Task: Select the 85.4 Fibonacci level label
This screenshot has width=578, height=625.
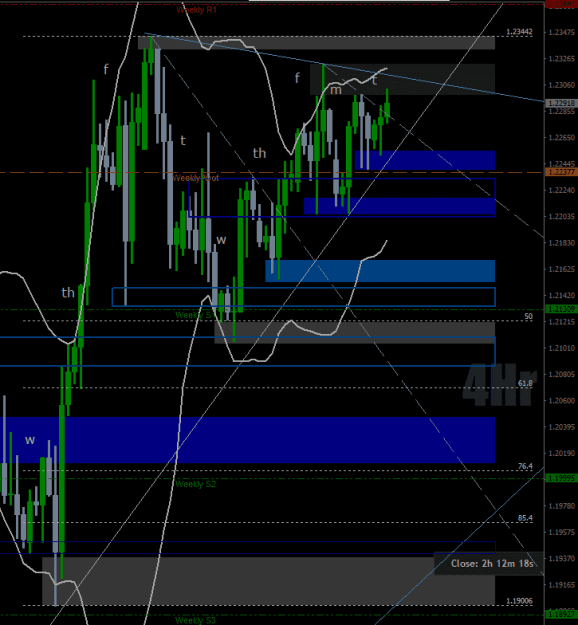Action: pos(525,518)
